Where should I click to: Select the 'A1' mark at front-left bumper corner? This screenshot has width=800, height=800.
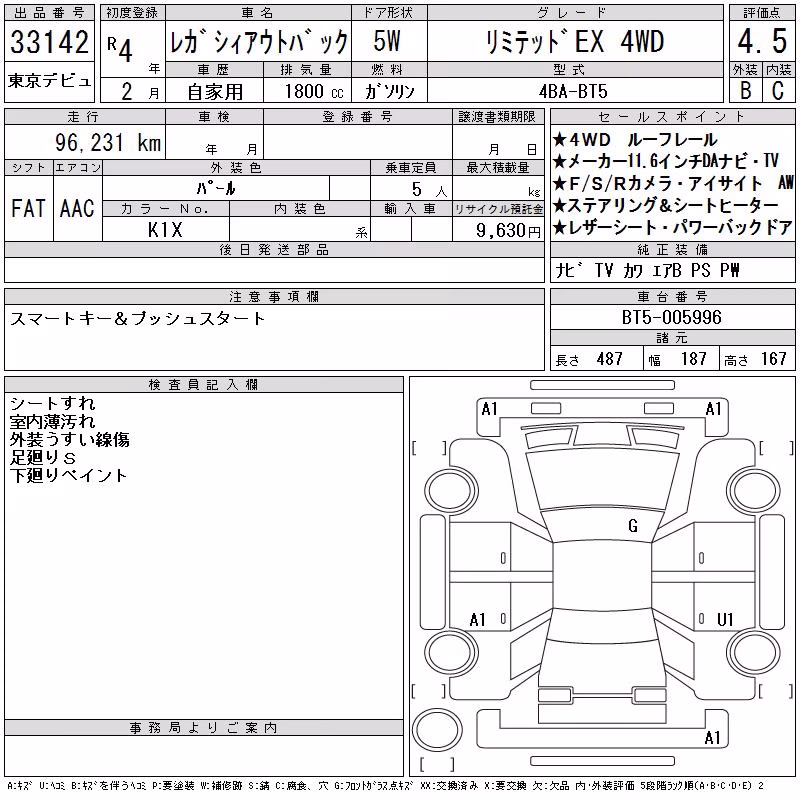click(489, 409)
